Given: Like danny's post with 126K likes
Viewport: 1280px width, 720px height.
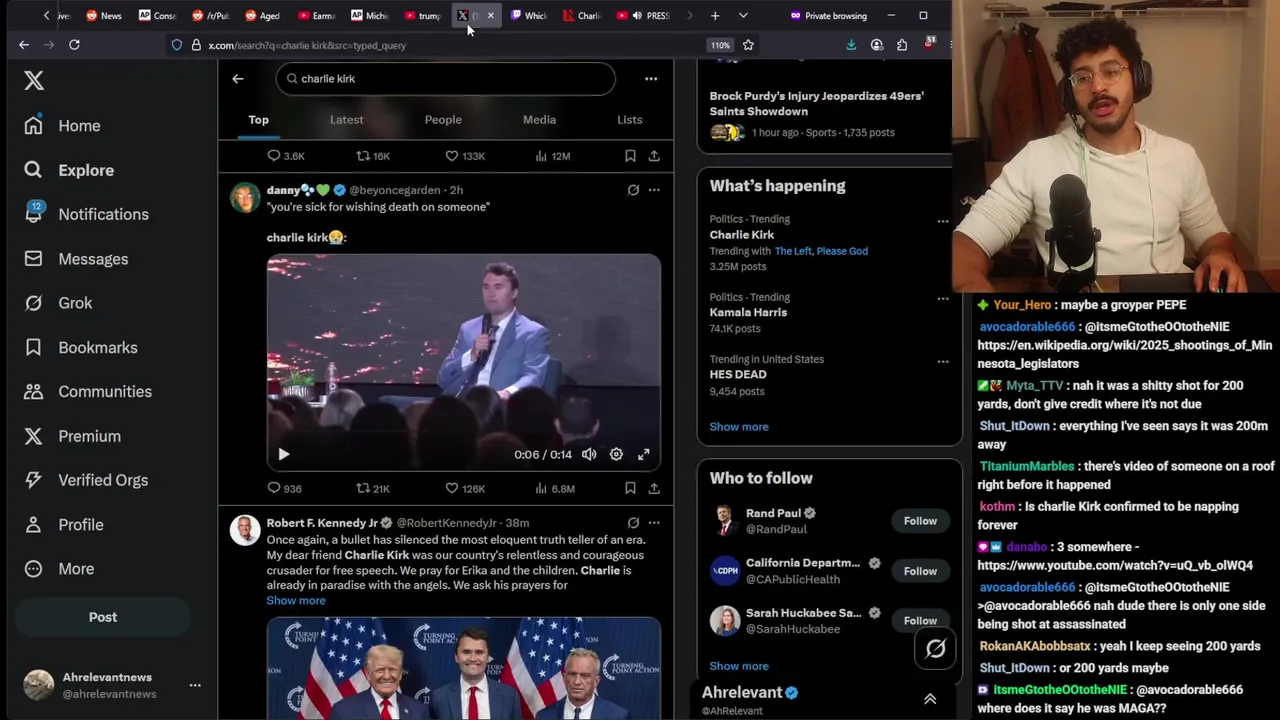Looking at the screenshot, I should [x=465, y=489].
